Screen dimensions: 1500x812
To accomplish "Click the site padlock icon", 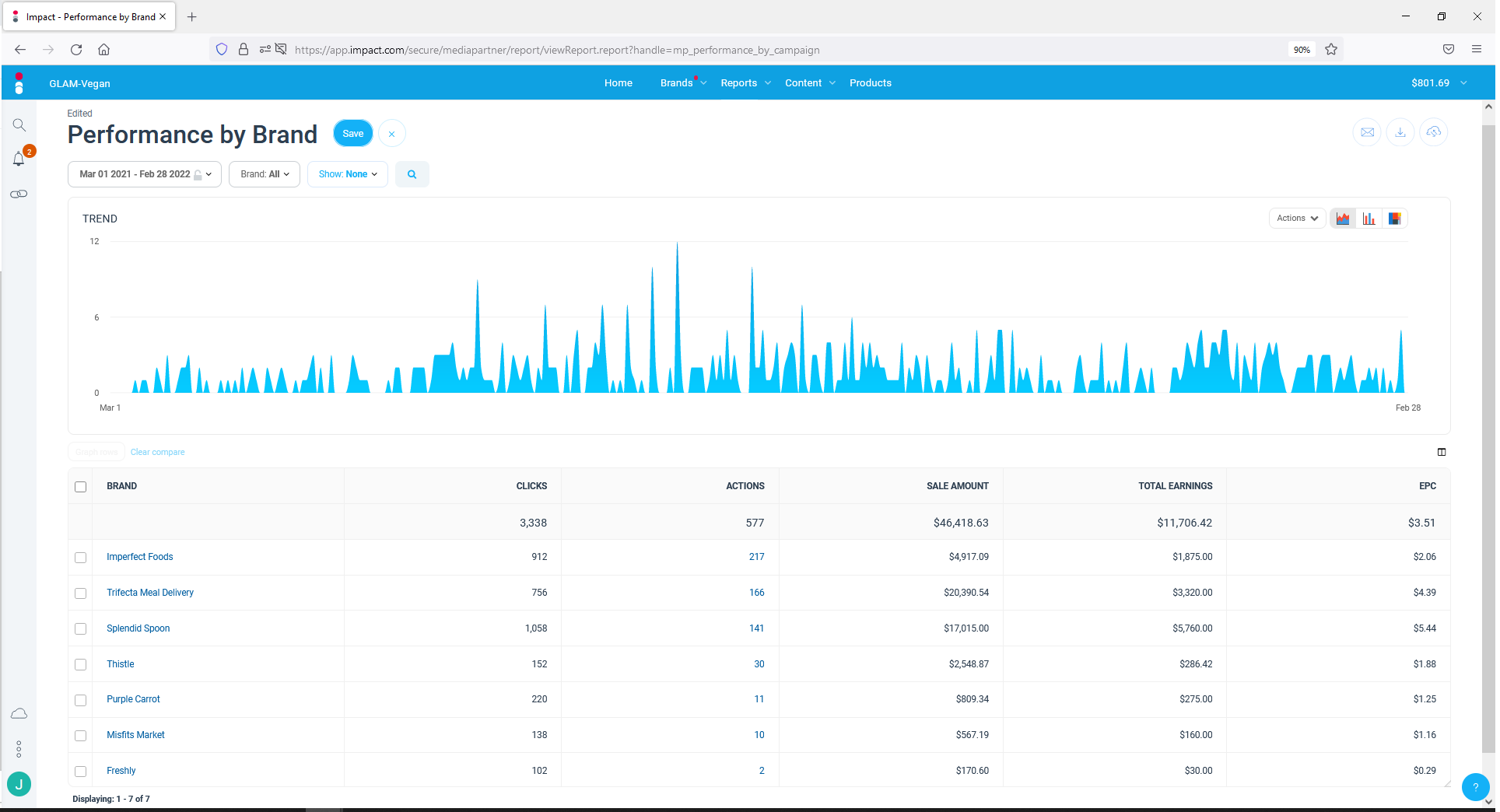I will [244, 50].
